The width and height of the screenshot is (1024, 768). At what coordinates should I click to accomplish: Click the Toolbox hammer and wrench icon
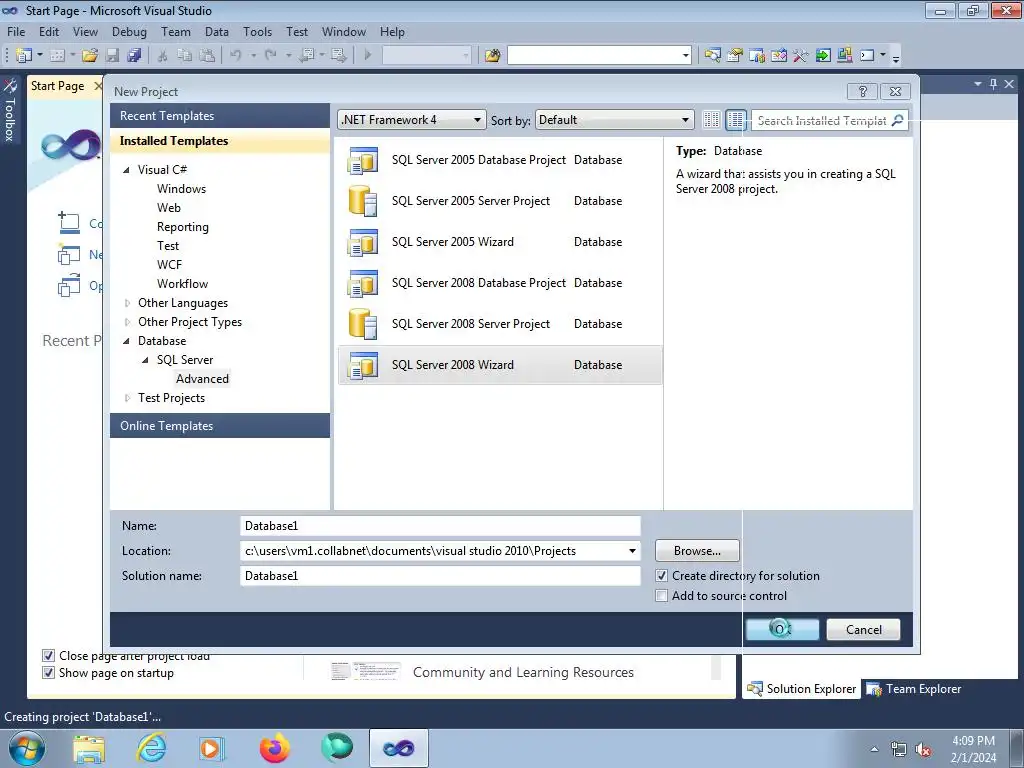pyautogui.click(x=801, y=56)
